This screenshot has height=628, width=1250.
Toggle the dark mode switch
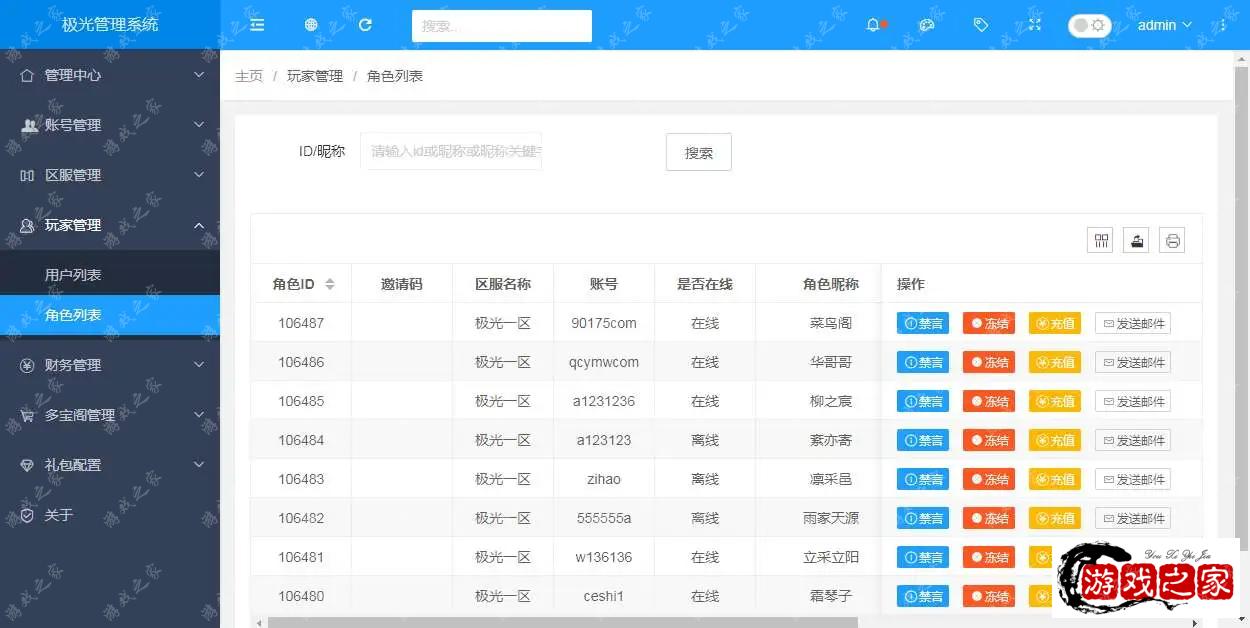(x=1089, y=25)
